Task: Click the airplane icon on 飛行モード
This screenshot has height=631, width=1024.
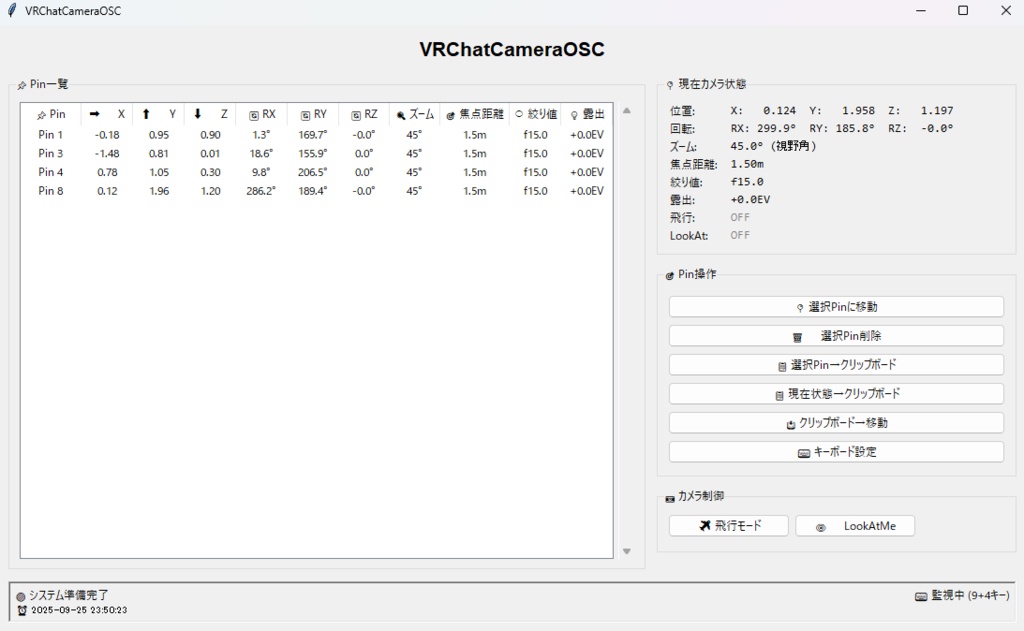Action: [705, 525]
